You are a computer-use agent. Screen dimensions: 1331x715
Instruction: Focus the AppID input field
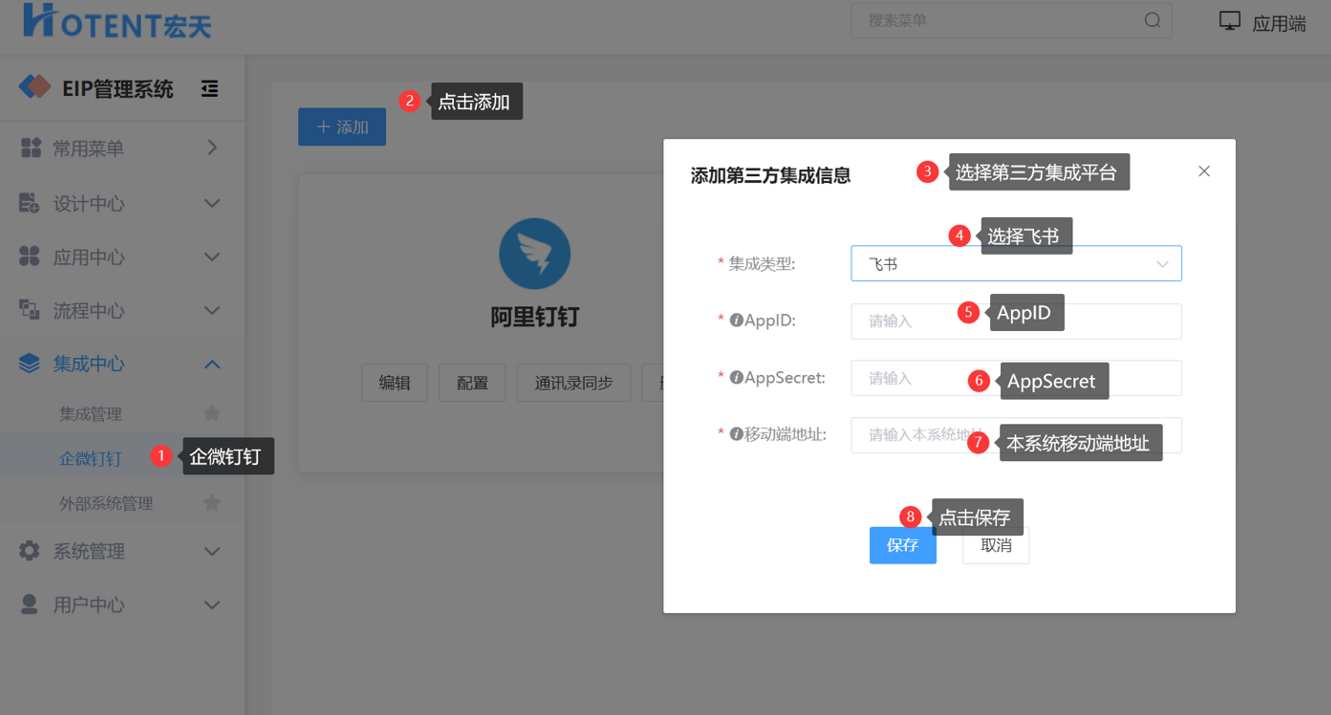pyautogui.click(x=1016, y=321)
